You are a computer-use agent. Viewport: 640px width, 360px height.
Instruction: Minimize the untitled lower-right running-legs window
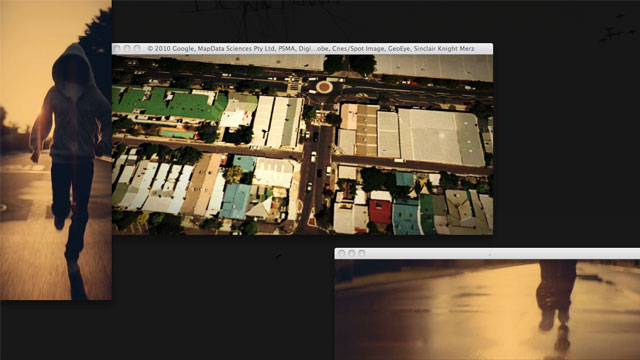(352, 253)
